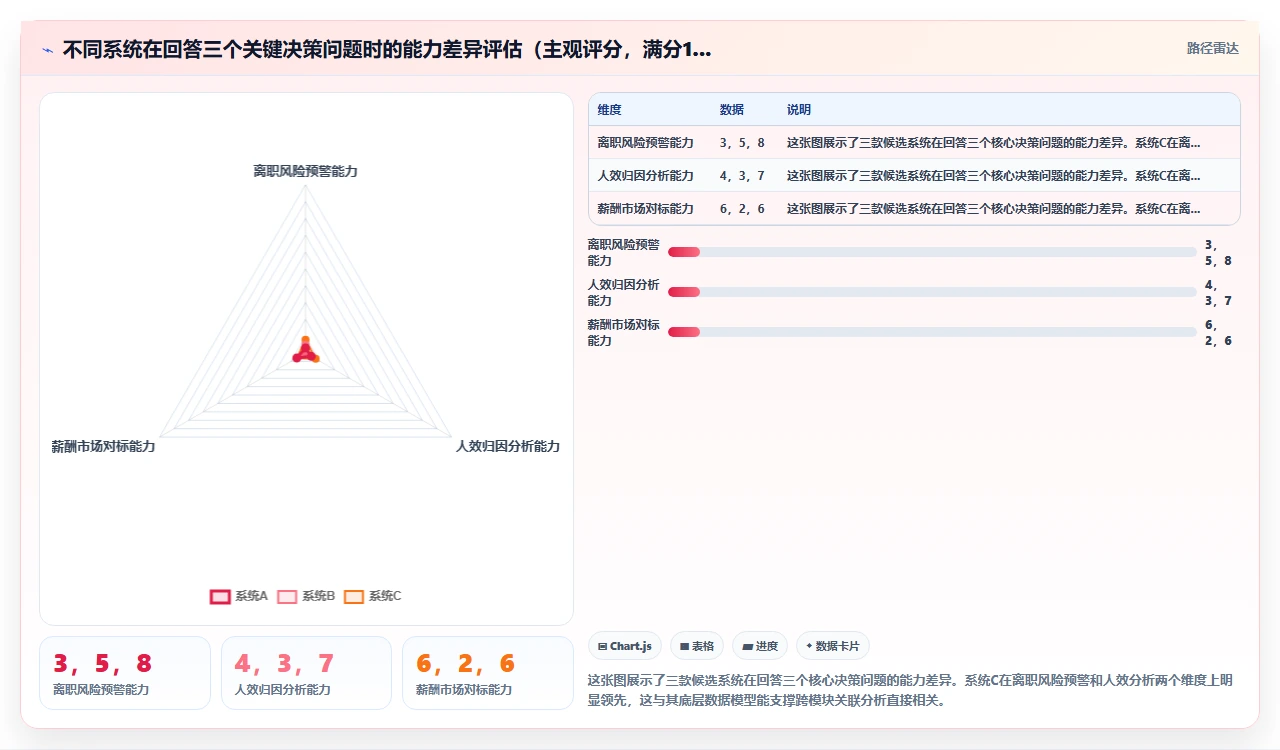Screen dimensions: 1280x750
Task: Click the chart title text in header
Action: (387, 50)
